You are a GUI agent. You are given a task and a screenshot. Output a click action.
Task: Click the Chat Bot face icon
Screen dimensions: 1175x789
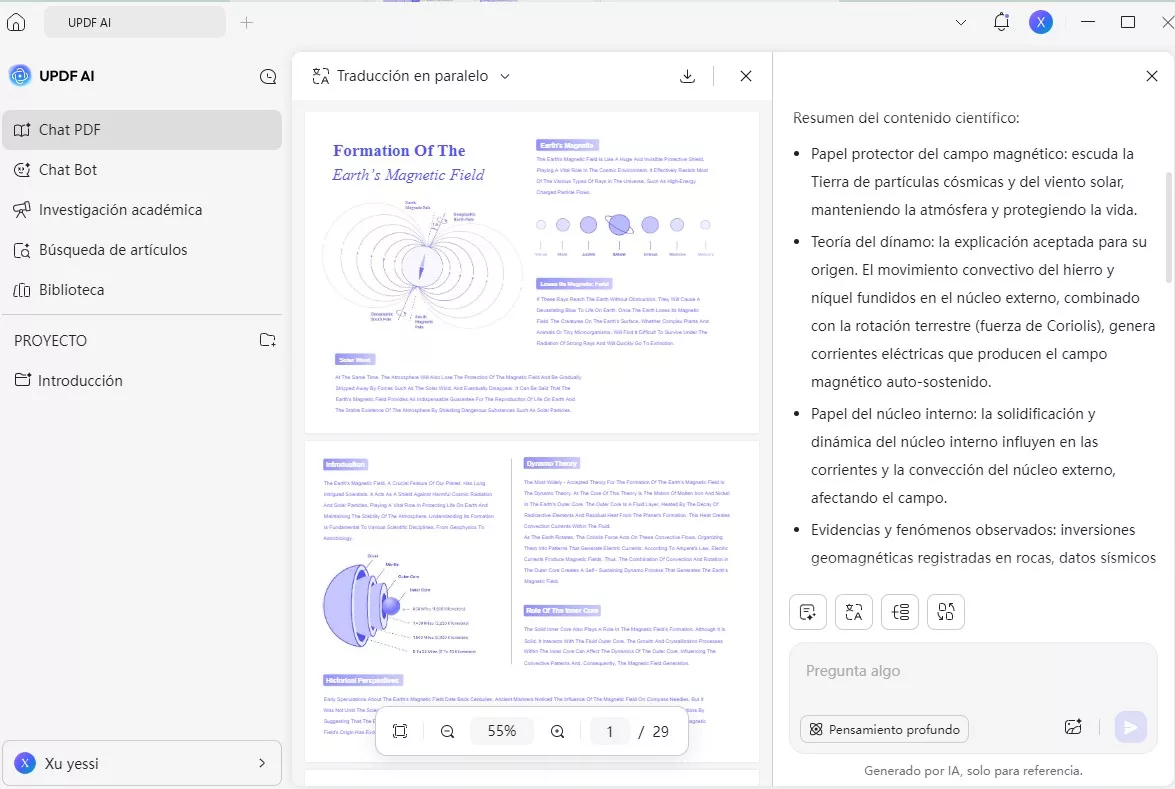click(x=22, y=170)
